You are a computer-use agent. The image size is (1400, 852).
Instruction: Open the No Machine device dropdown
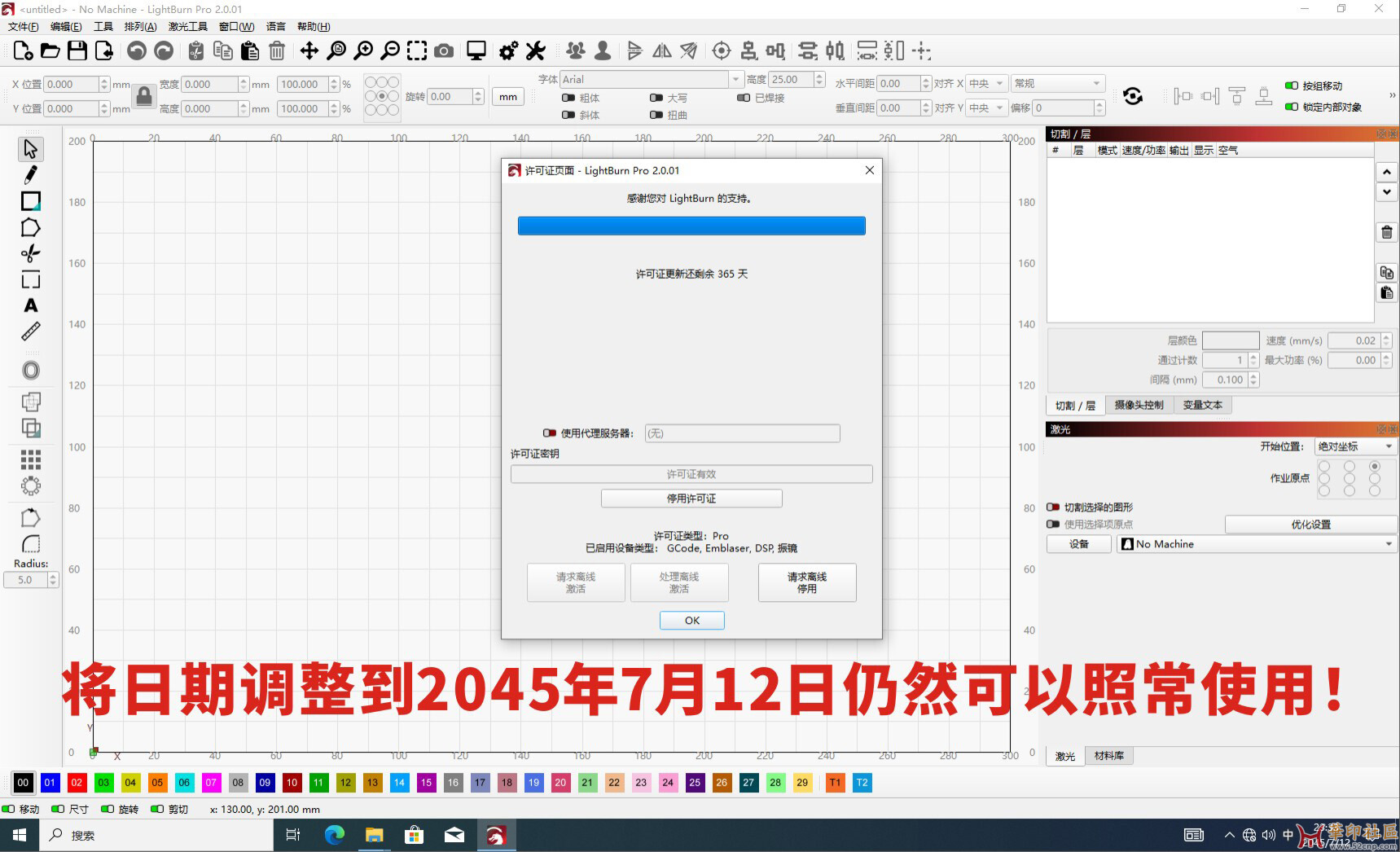[x=1257, y=544]
